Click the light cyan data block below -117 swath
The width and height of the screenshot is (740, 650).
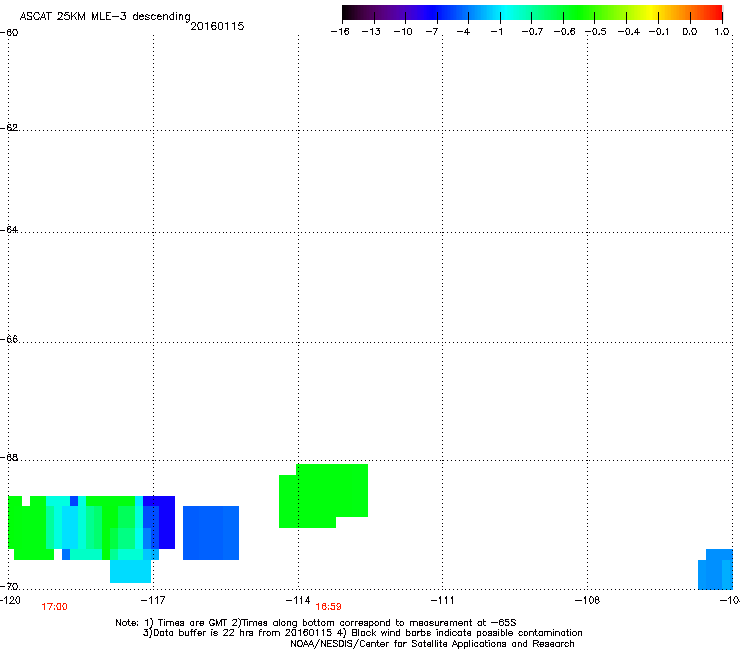click(x=130, y=571)
